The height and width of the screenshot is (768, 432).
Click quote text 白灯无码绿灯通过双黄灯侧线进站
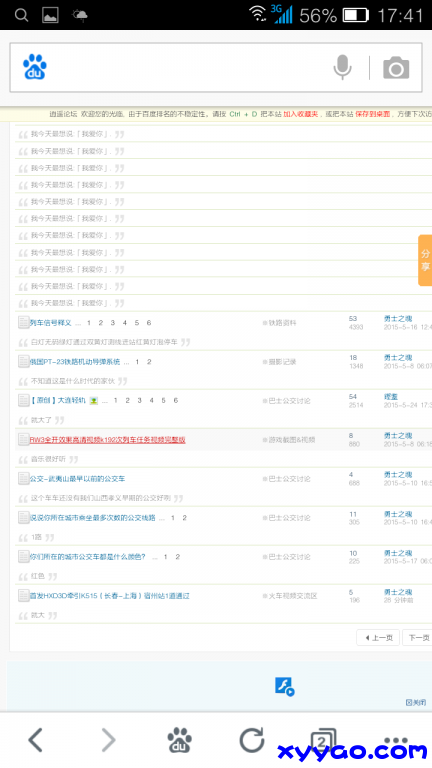[x=104, y=342]
